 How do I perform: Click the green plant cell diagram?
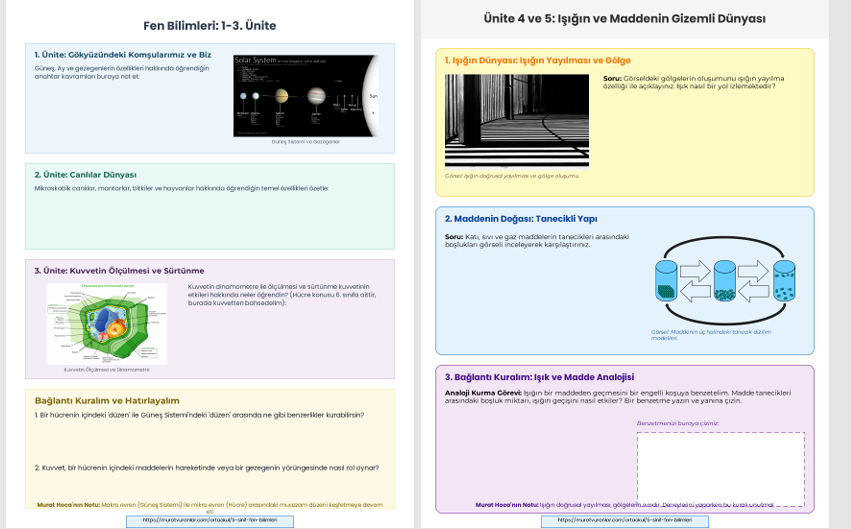coord(107,323)
